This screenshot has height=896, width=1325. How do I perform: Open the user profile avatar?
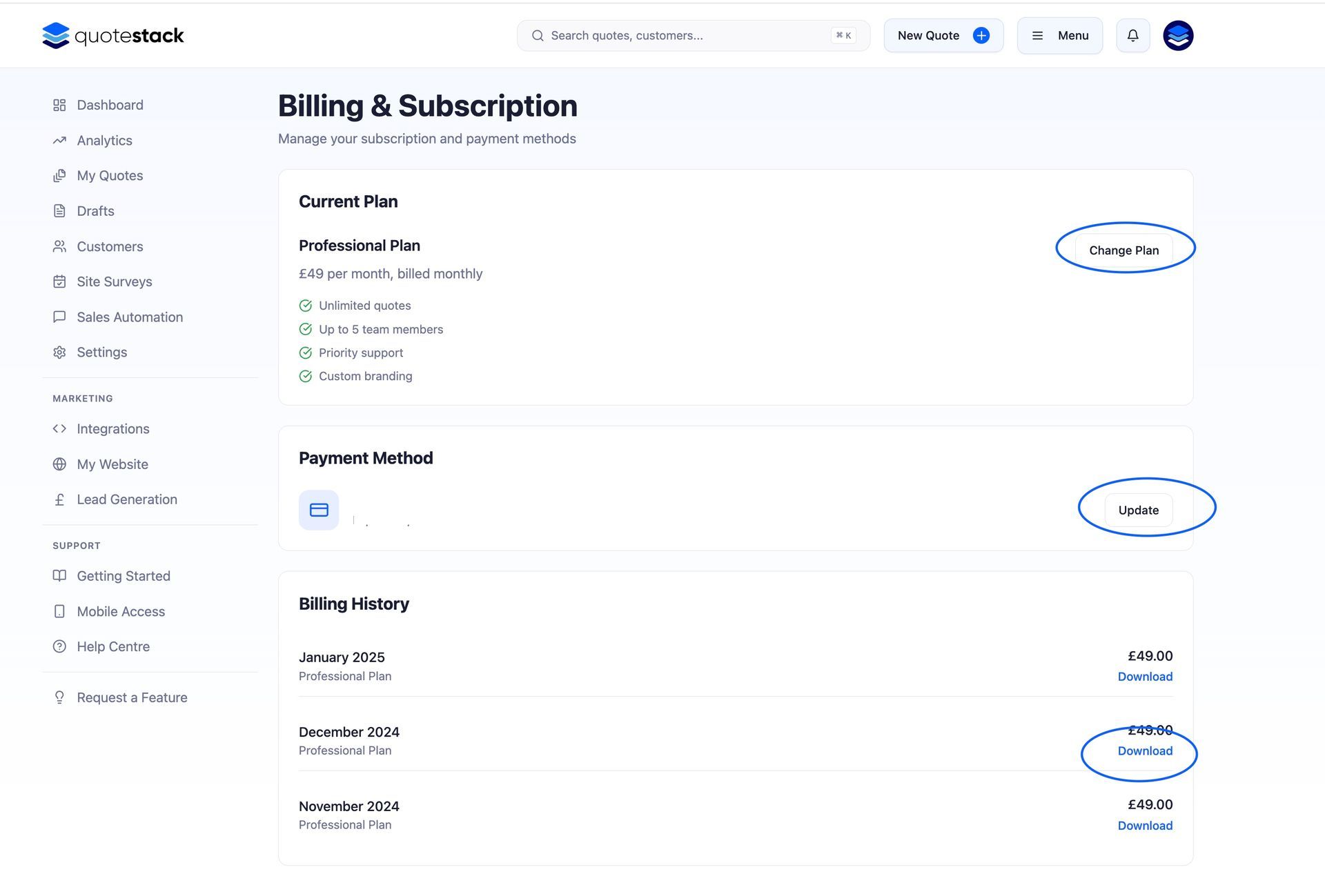(1177, 35)
